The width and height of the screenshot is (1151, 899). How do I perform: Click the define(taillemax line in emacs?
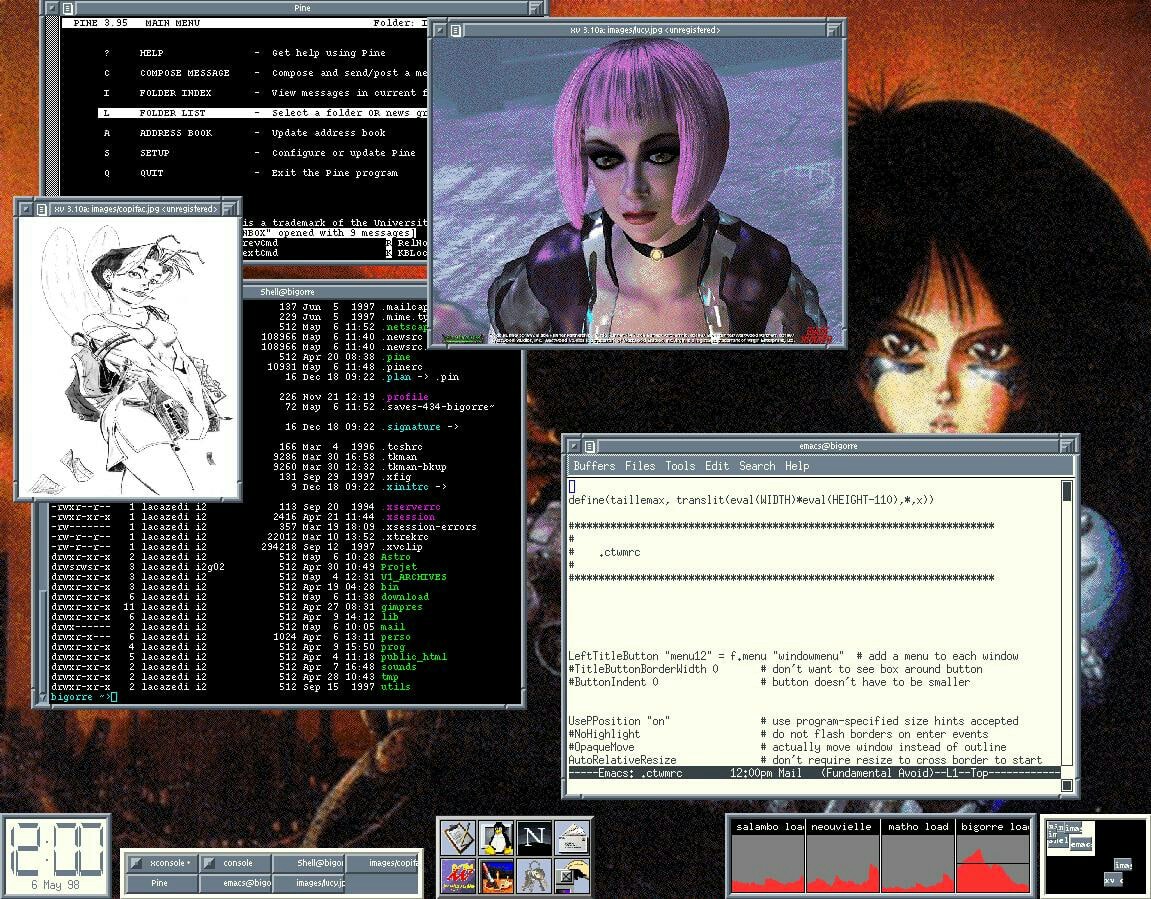751,500
